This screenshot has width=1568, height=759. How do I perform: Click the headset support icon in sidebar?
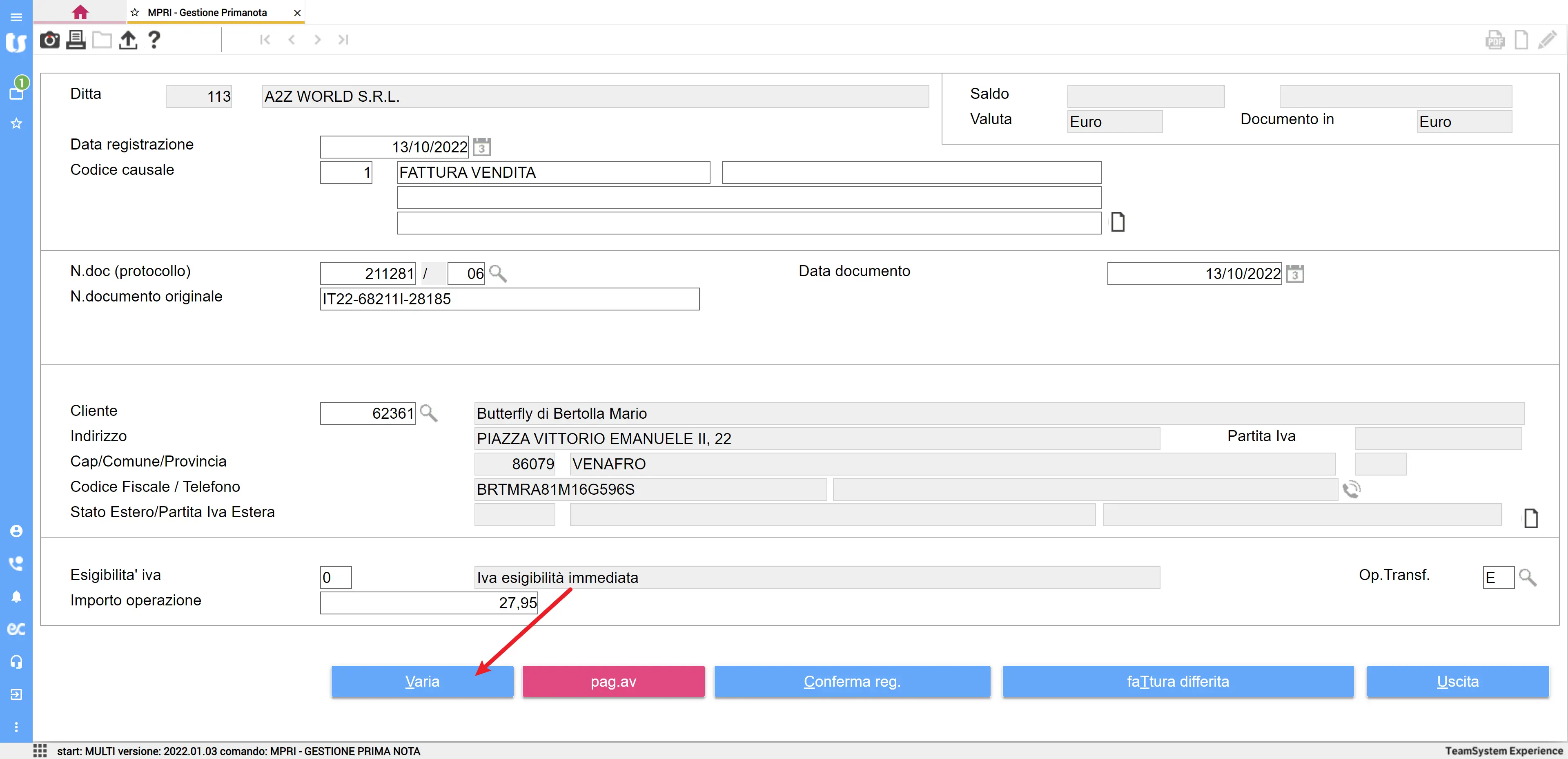(16, 661)
